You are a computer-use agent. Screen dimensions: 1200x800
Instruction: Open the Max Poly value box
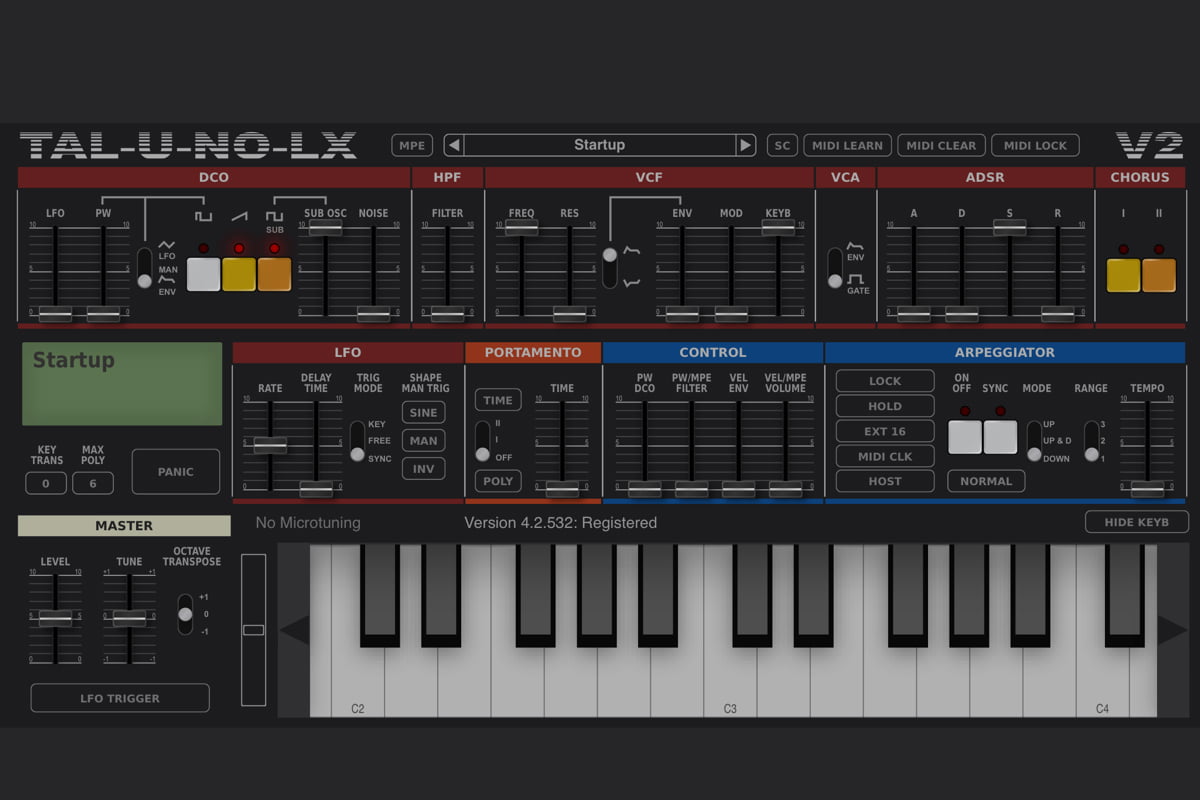tap(93, 483)
